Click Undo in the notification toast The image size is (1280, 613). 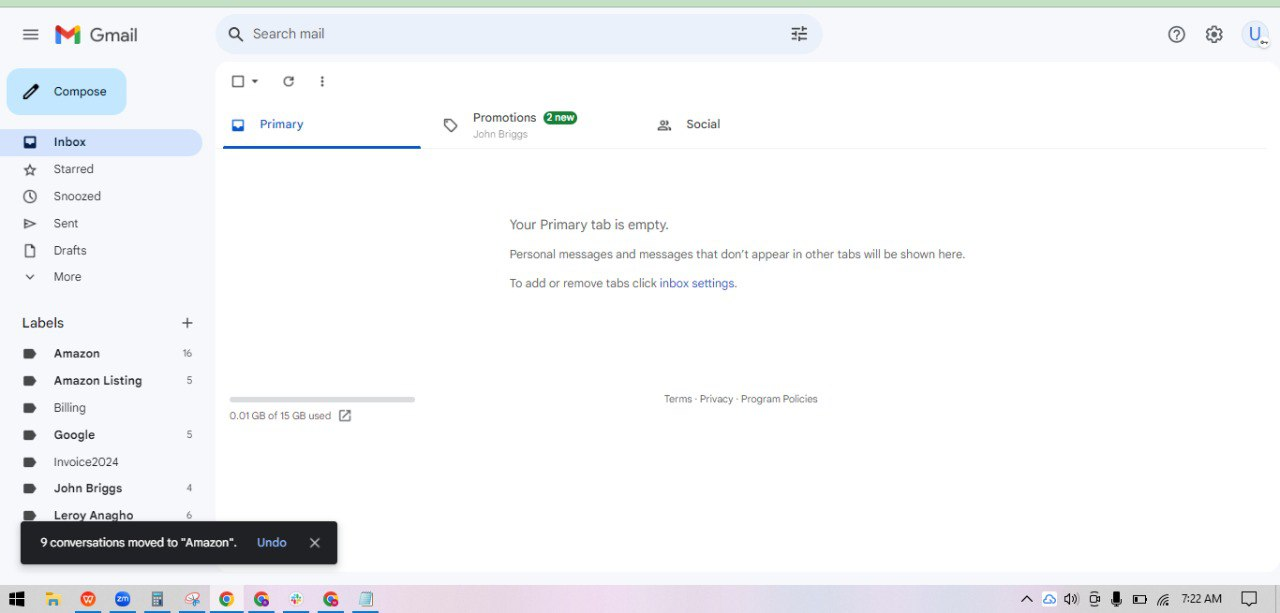[x=272, y=543]
